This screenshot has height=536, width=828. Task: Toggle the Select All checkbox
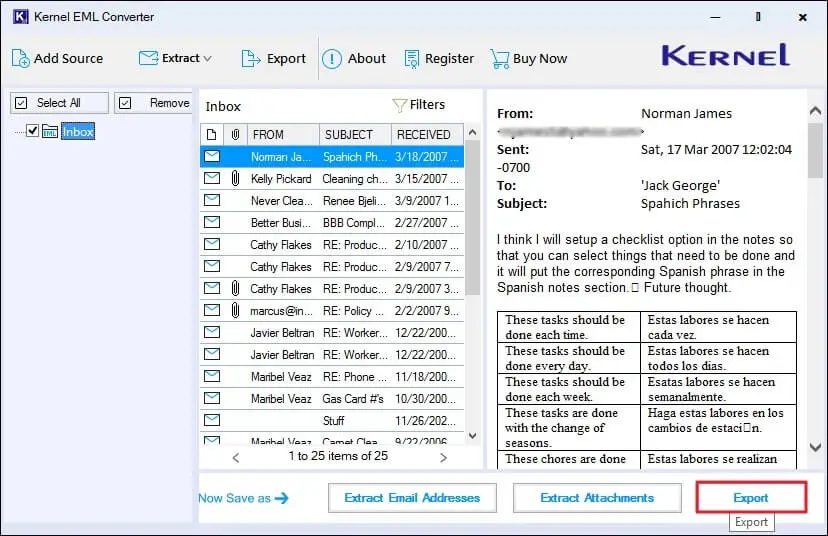click(x=21, y=103)
